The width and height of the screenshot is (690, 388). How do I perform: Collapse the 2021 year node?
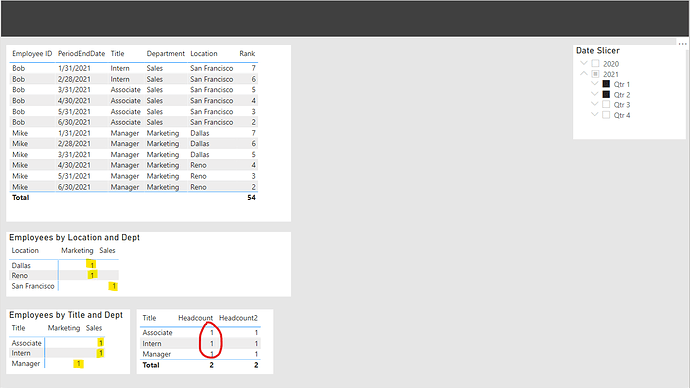pyautogui.click(x=584, y=73)
